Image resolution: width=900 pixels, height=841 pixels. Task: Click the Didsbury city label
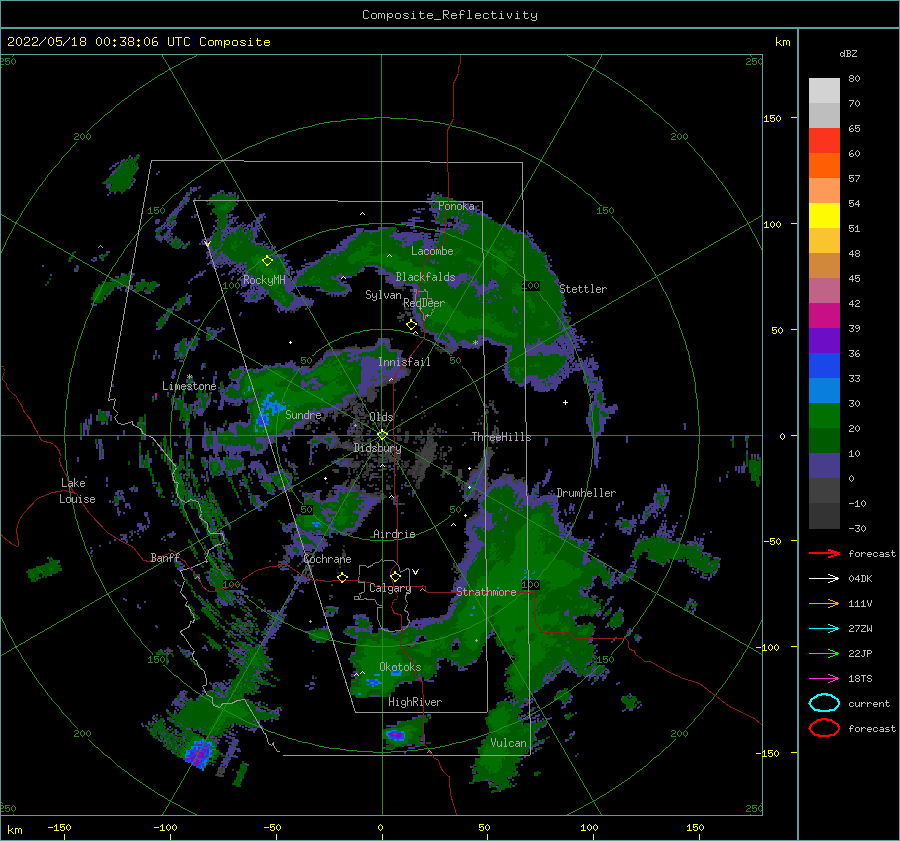[377, 448]
